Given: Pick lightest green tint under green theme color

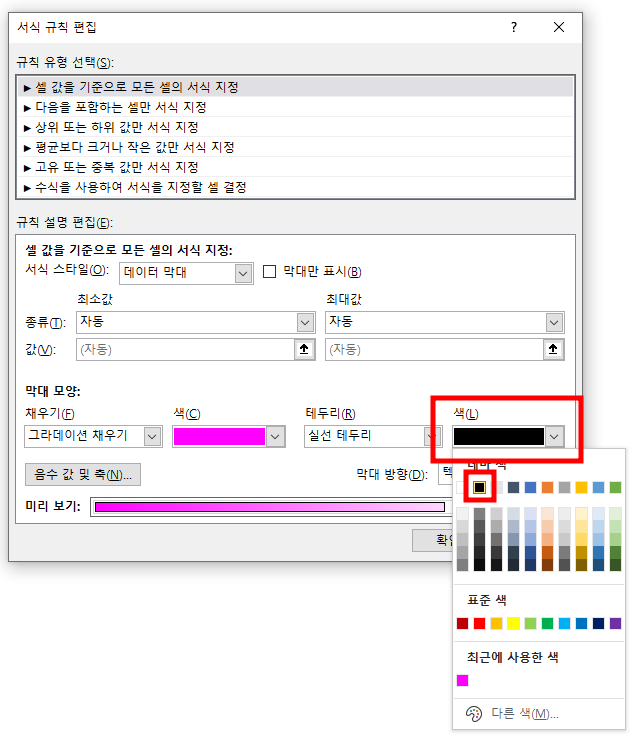Looking at the screenshot, I should coord(615,513).
